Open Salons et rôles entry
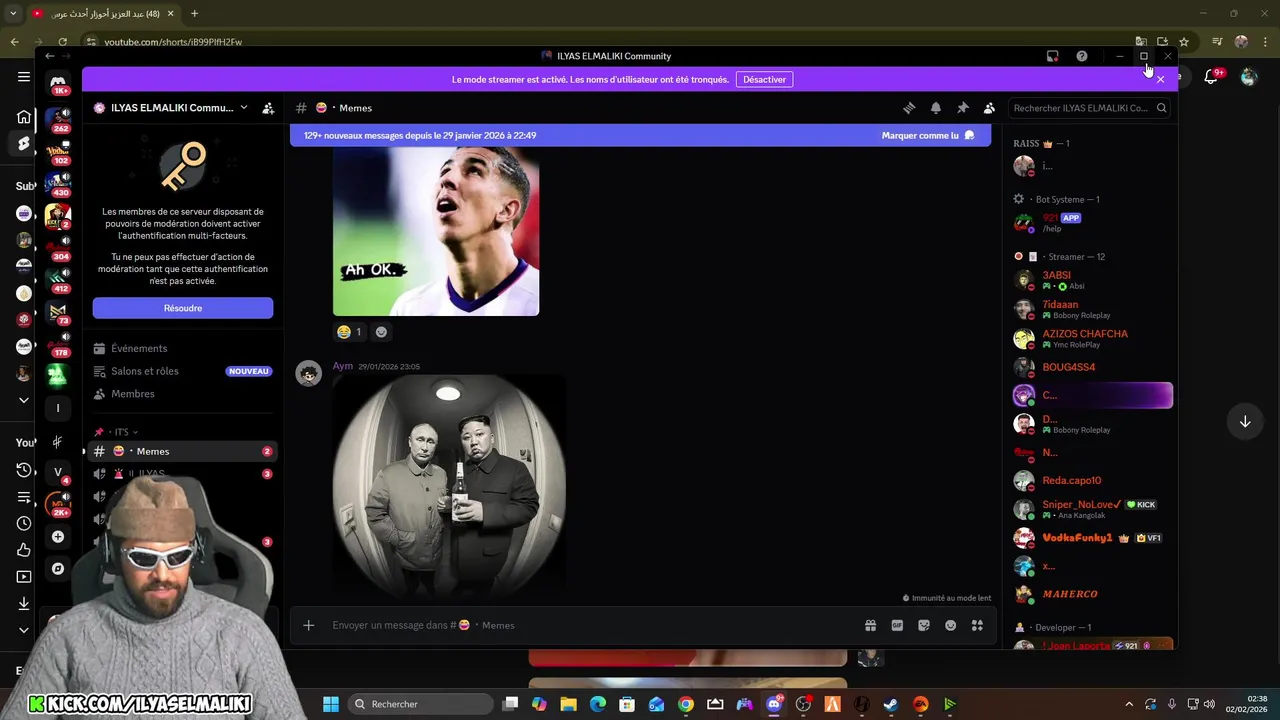Viewport: 1280px width, 720px height. 182,371
